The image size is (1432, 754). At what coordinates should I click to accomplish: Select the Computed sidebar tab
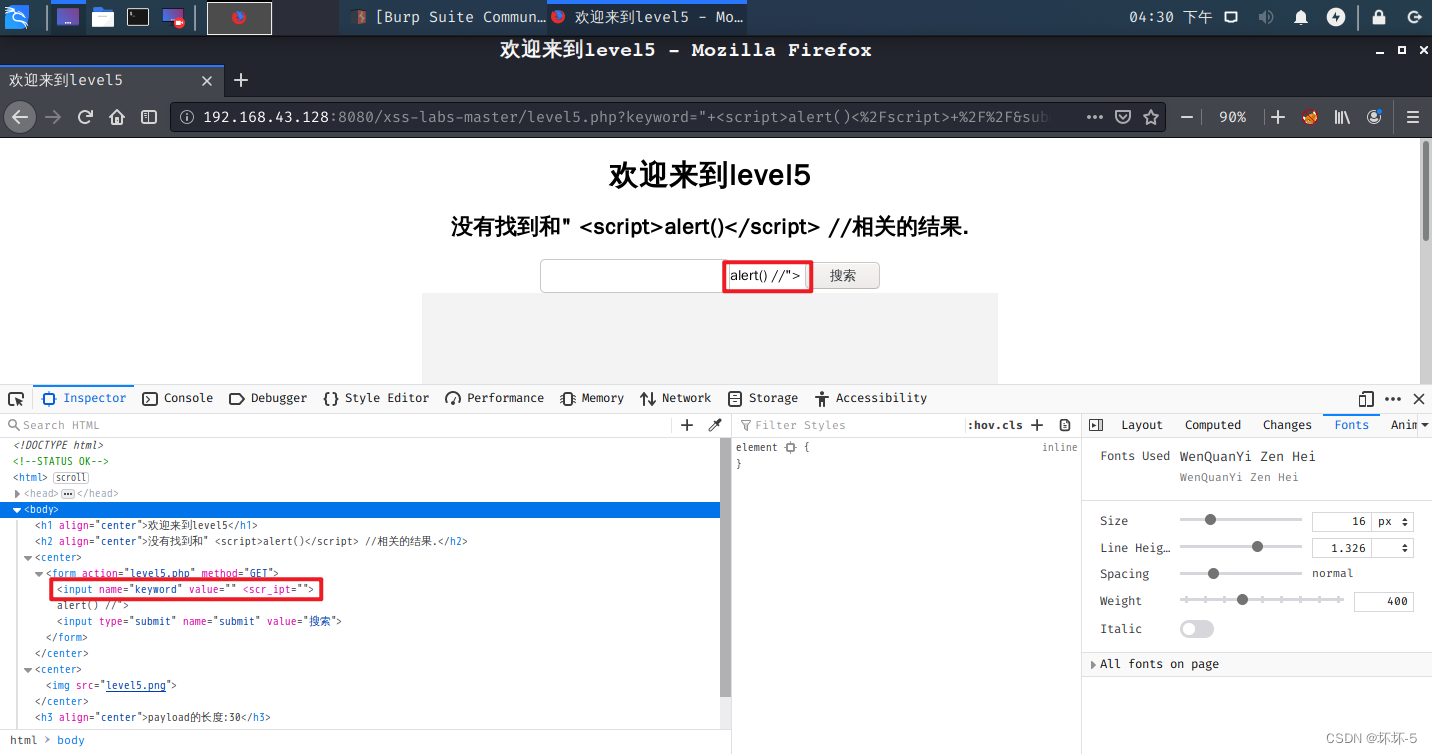(x=1213, y=425)
